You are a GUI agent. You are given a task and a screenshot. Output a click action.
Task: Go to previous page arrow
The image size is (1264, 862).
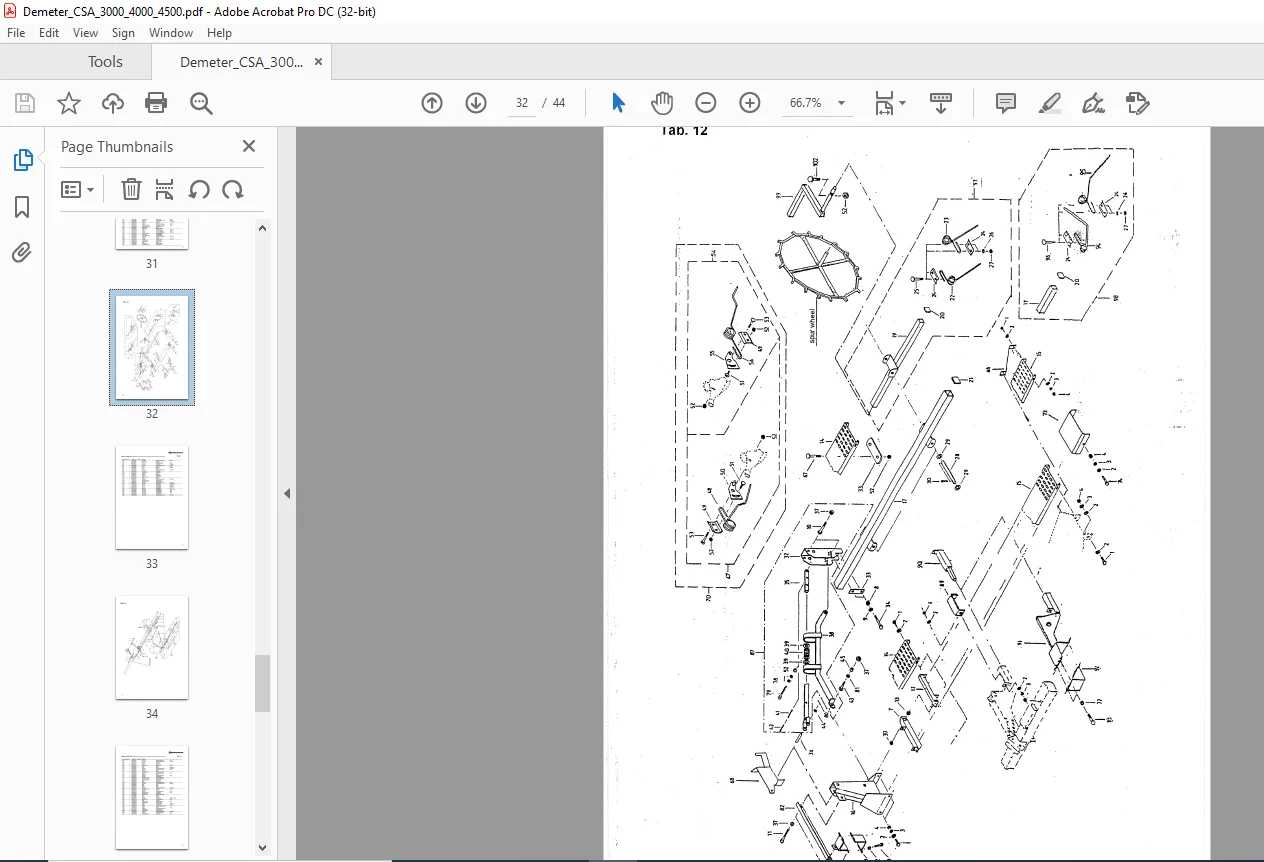[432, 103]
